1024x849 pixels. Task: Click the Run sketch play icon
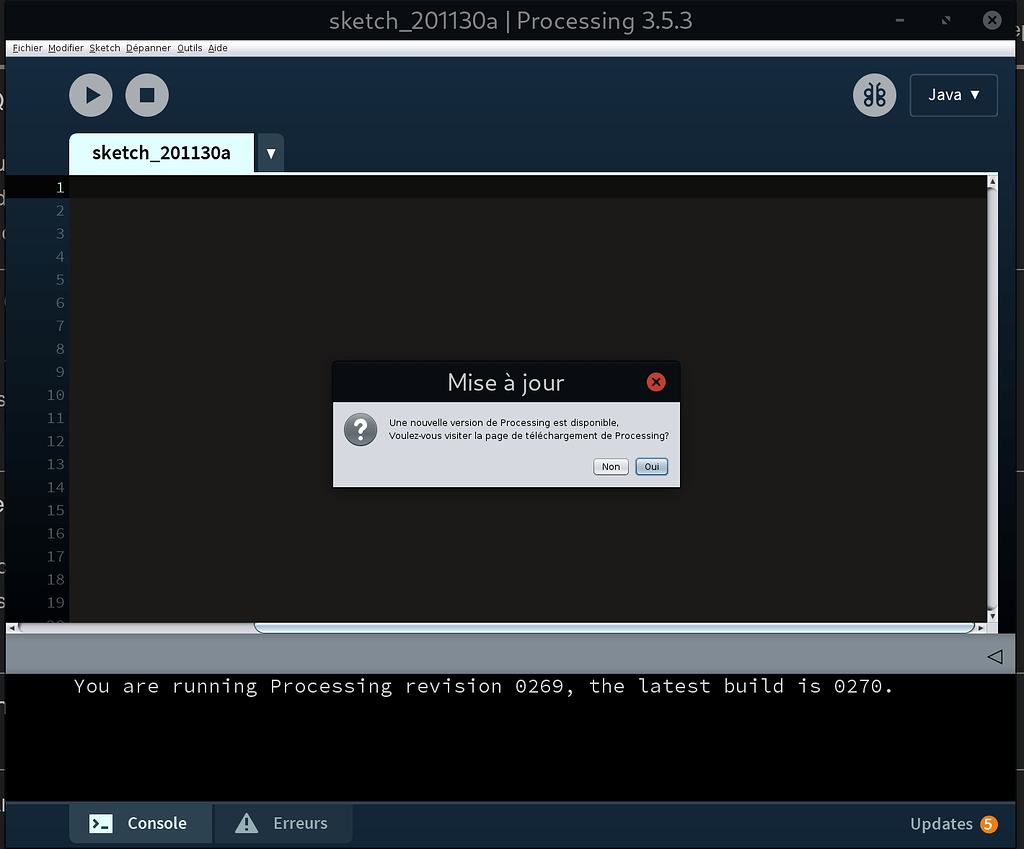90,94
